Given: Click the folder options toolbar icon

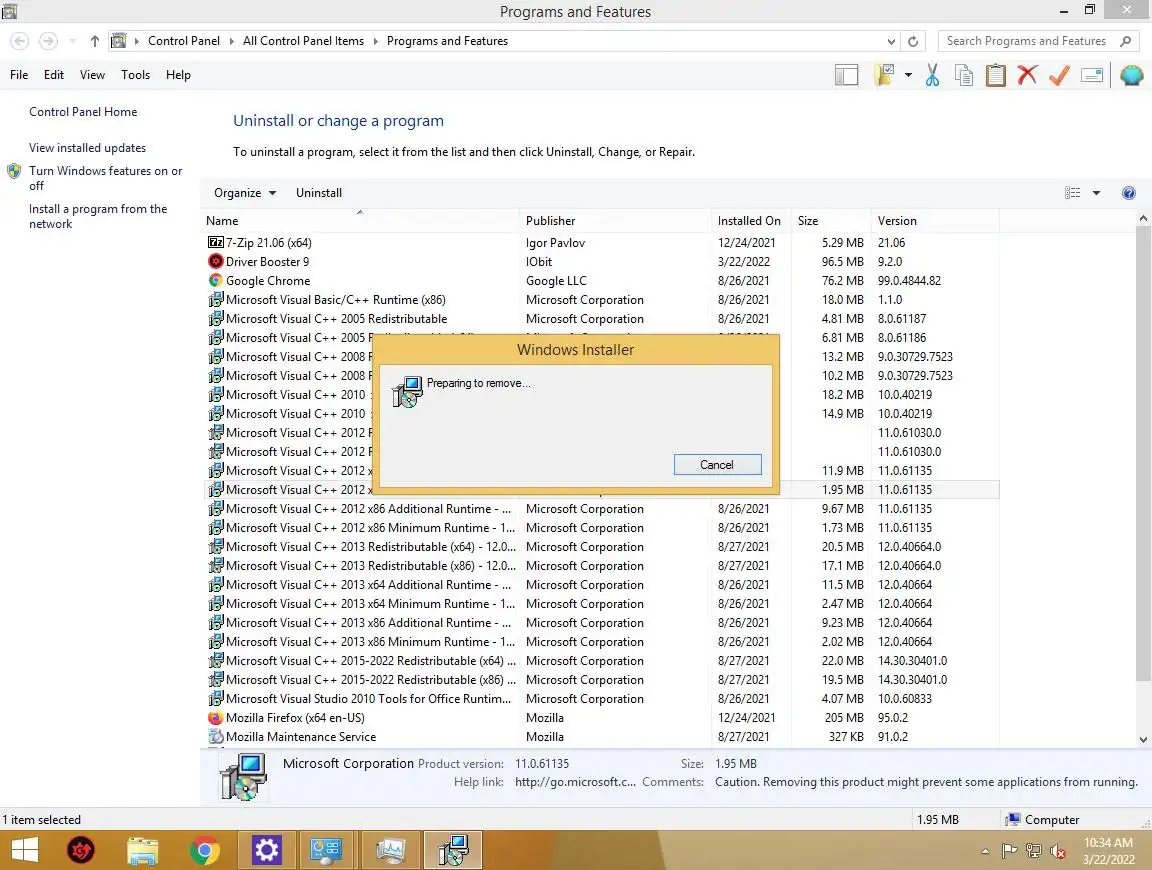Looking at the screenshot, I should click(885, 75).
